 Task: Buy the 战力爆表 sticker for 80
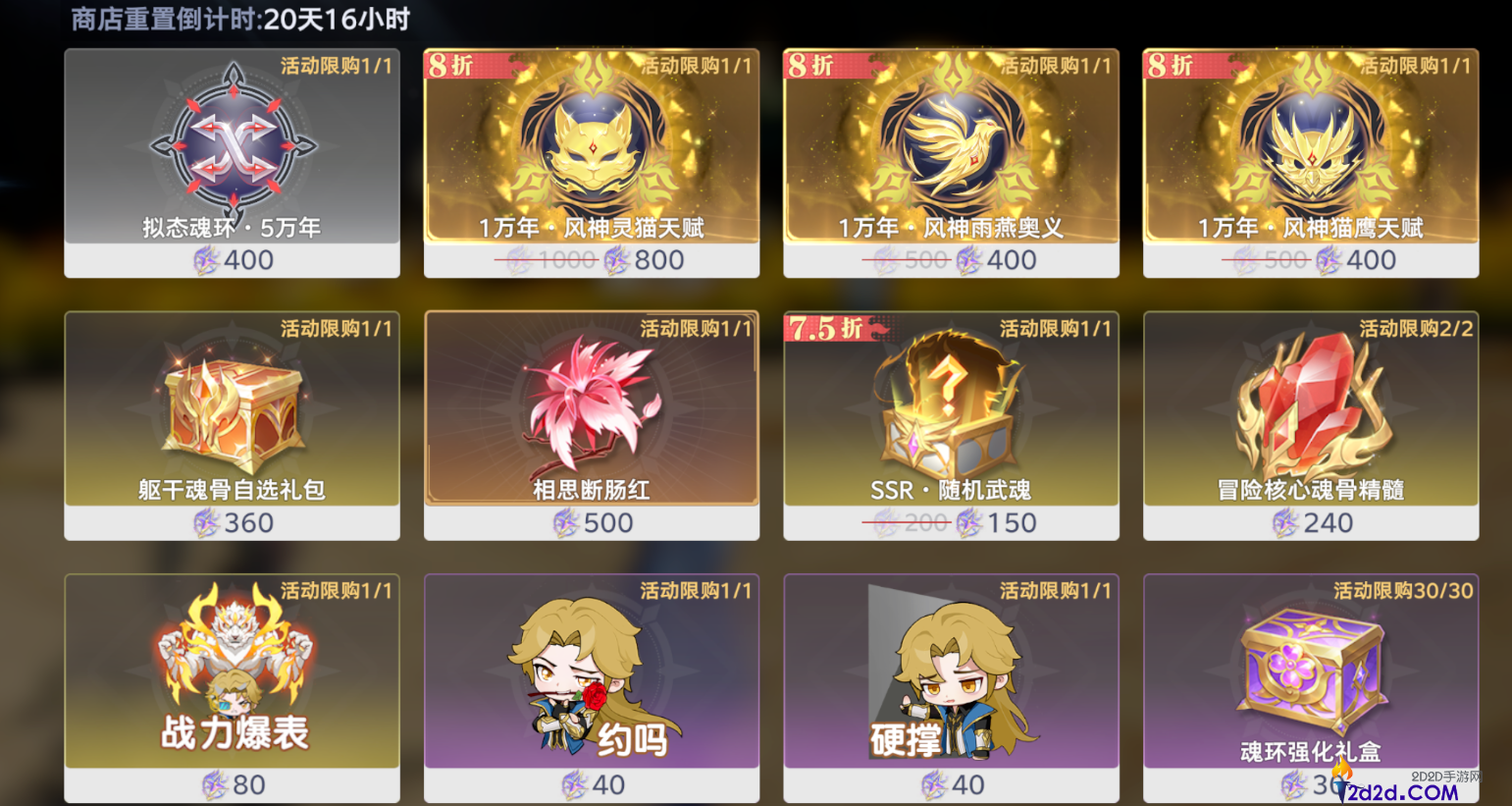[233, 784]
